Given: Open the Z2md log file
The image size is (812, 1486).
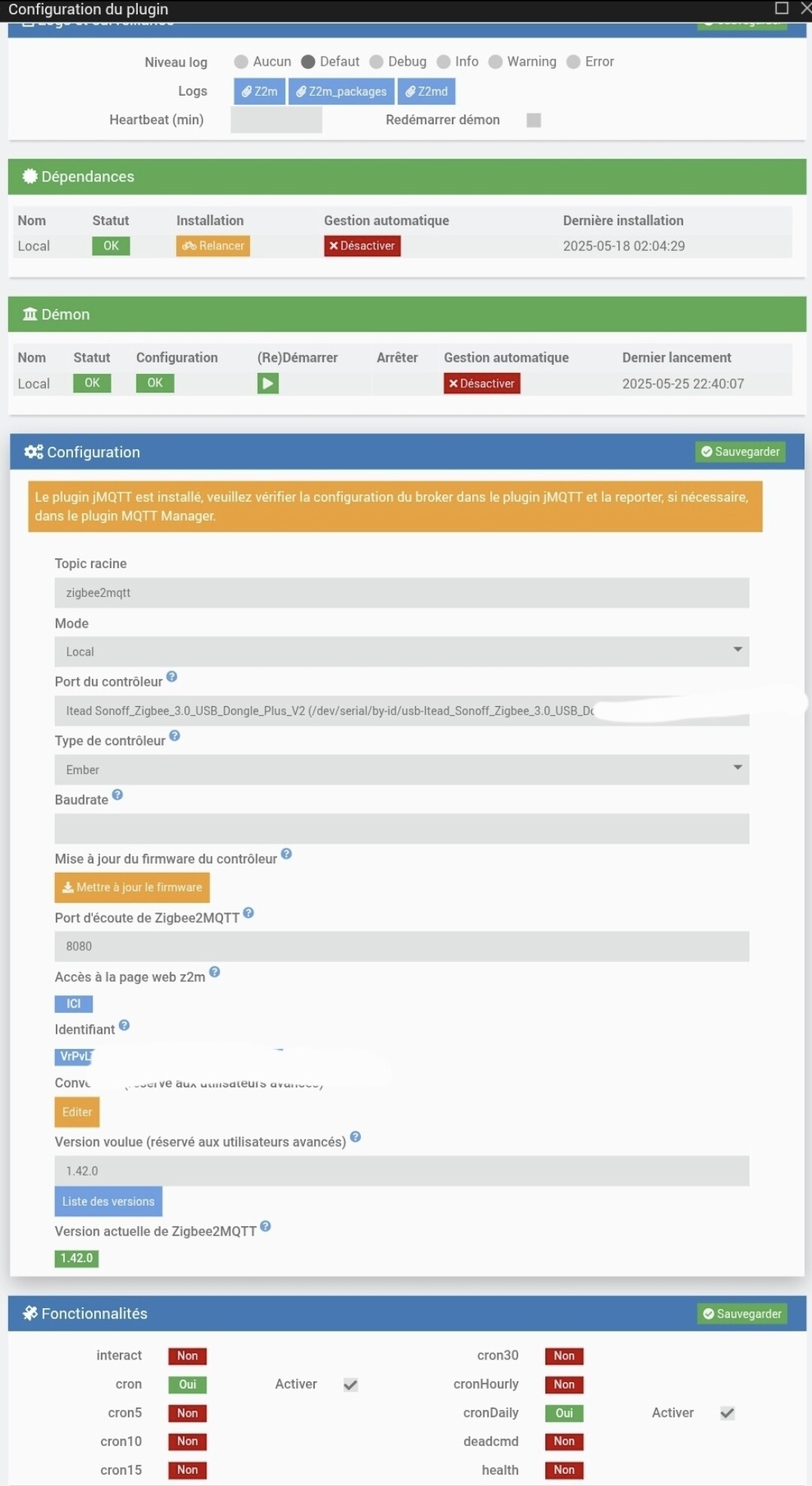Looking at the screenshot, I should [x=426, y=91].
